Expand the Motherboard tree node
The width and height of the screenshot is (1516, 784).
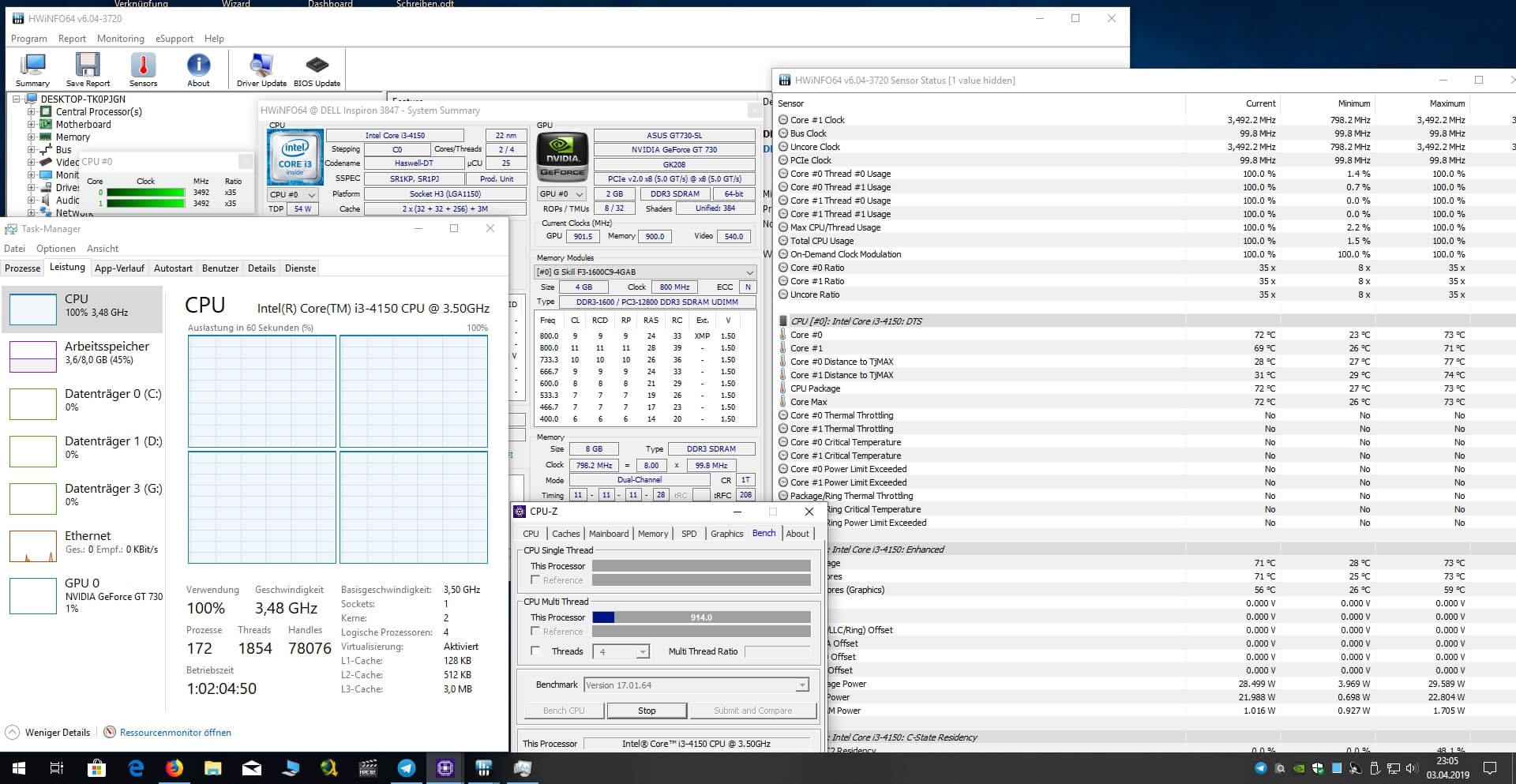pos(31,125)
